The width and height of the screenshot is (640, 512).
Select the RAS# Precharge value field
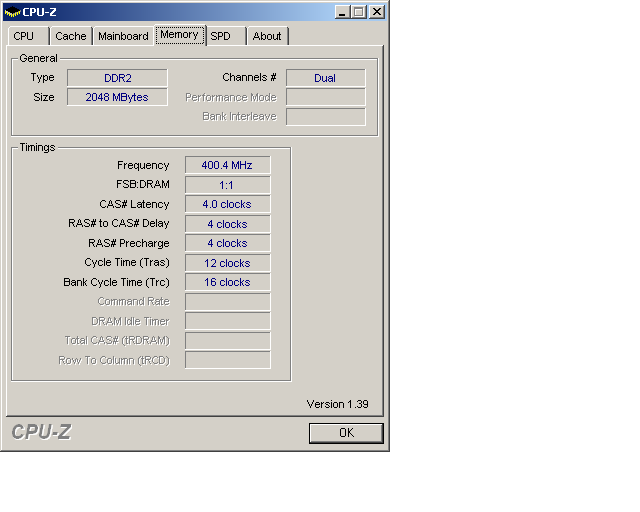pyautogui.click(x=227, y=243)
